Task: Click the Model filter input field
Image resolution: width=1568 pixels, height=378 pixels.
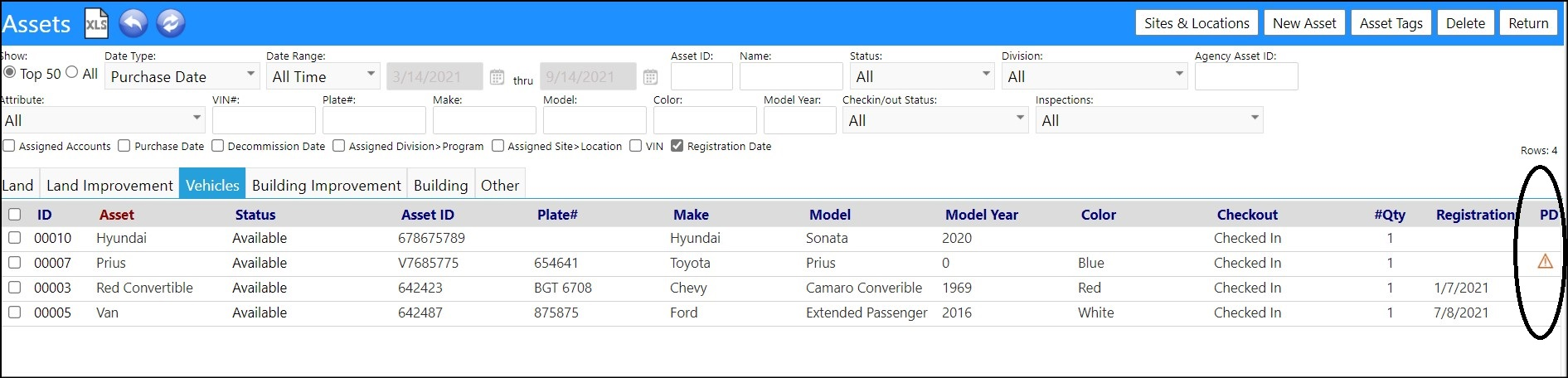Action: click(595, 120)
